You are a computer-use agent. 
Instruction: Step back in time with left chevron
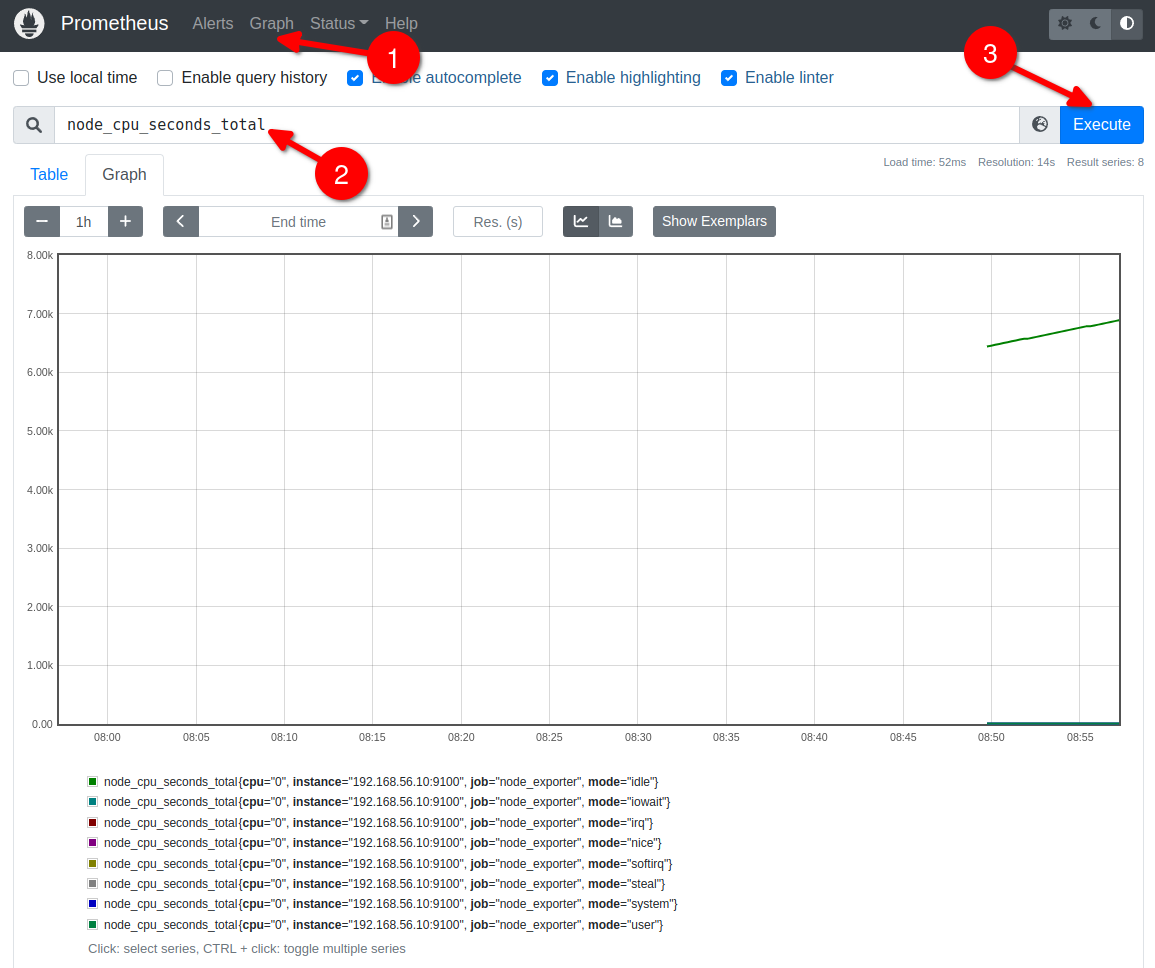(181, 221)
